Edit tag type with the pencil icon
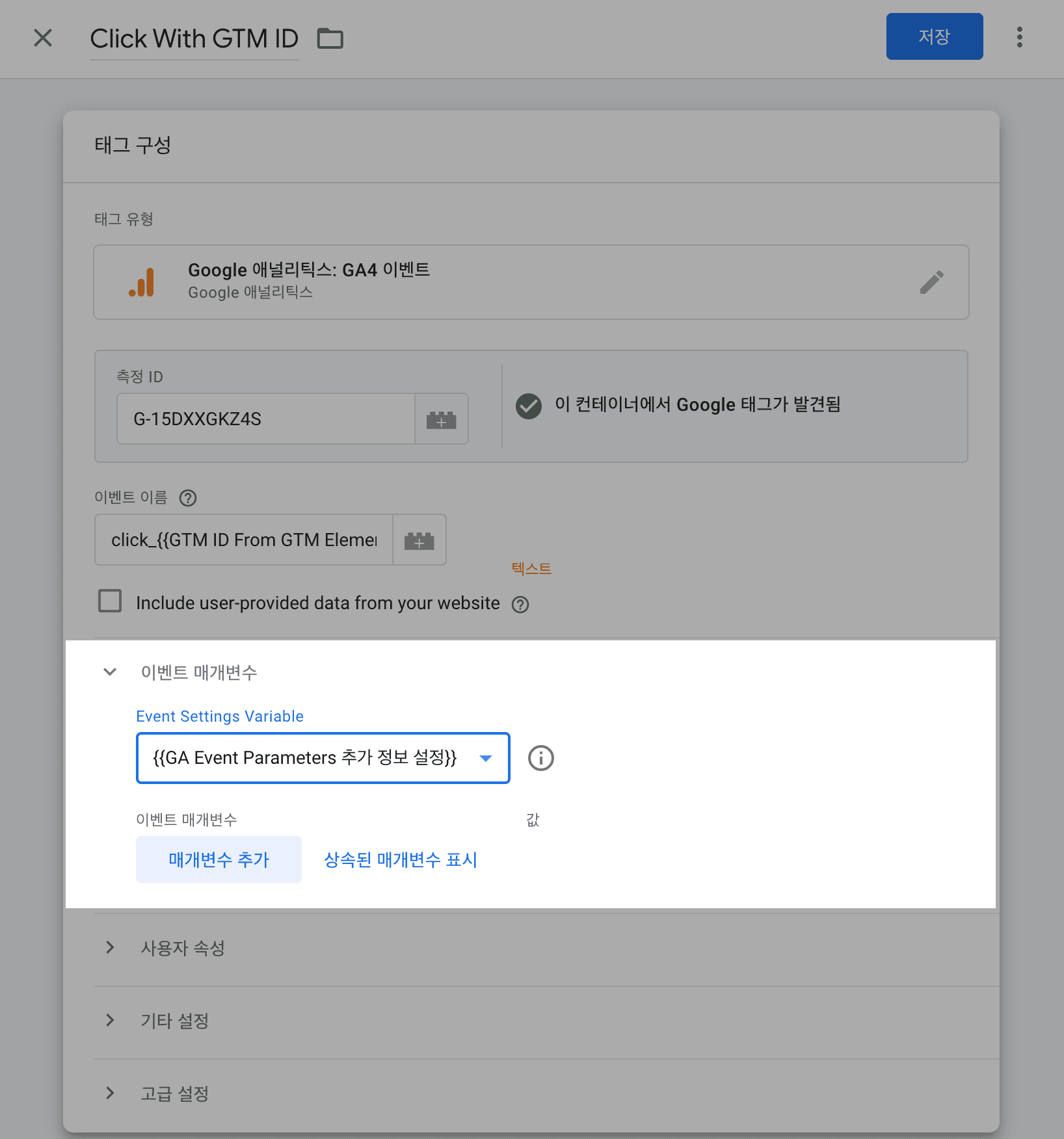This screenshot has width=1064, height=1139. (x=932, y=282)
